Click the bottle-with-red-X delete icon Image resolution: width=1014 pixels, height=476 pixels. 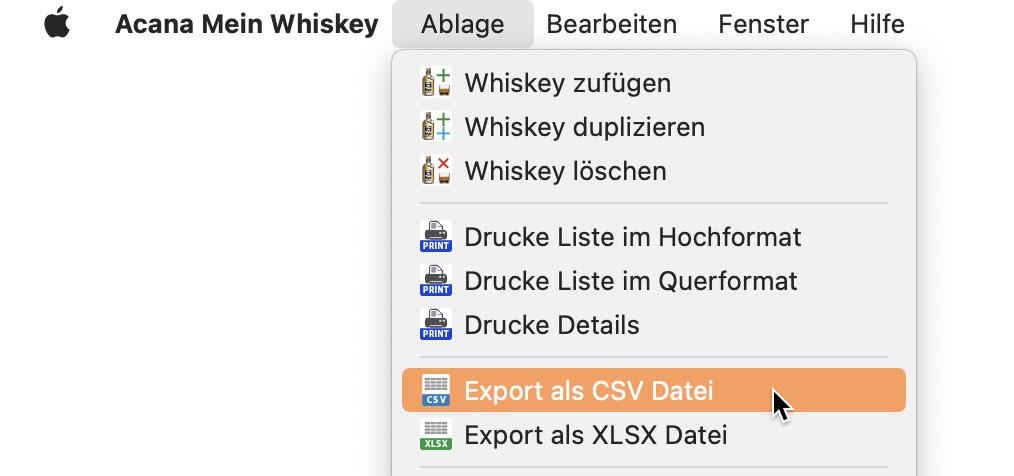click(x=435, y=171)
